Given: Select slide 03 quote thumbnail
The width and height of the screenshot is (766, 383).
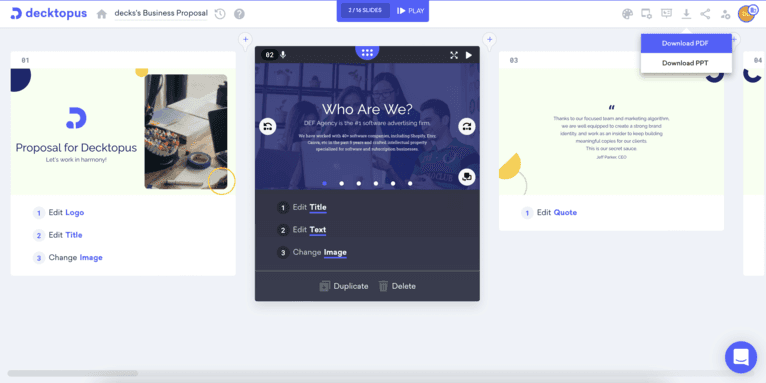Looking at the screenshot, I should click(611, 132).
